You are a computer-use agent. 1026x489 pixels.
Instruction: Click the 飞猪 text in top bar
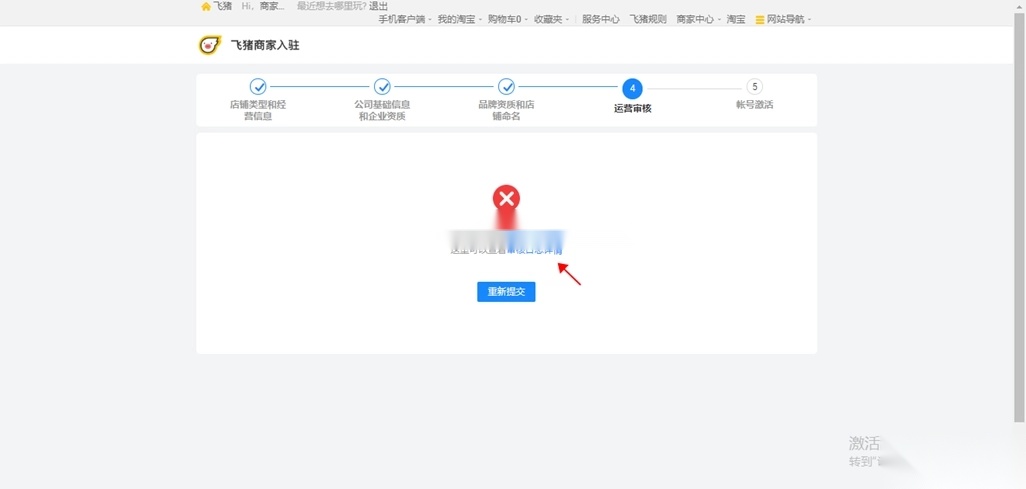click(x=222, y=6)
